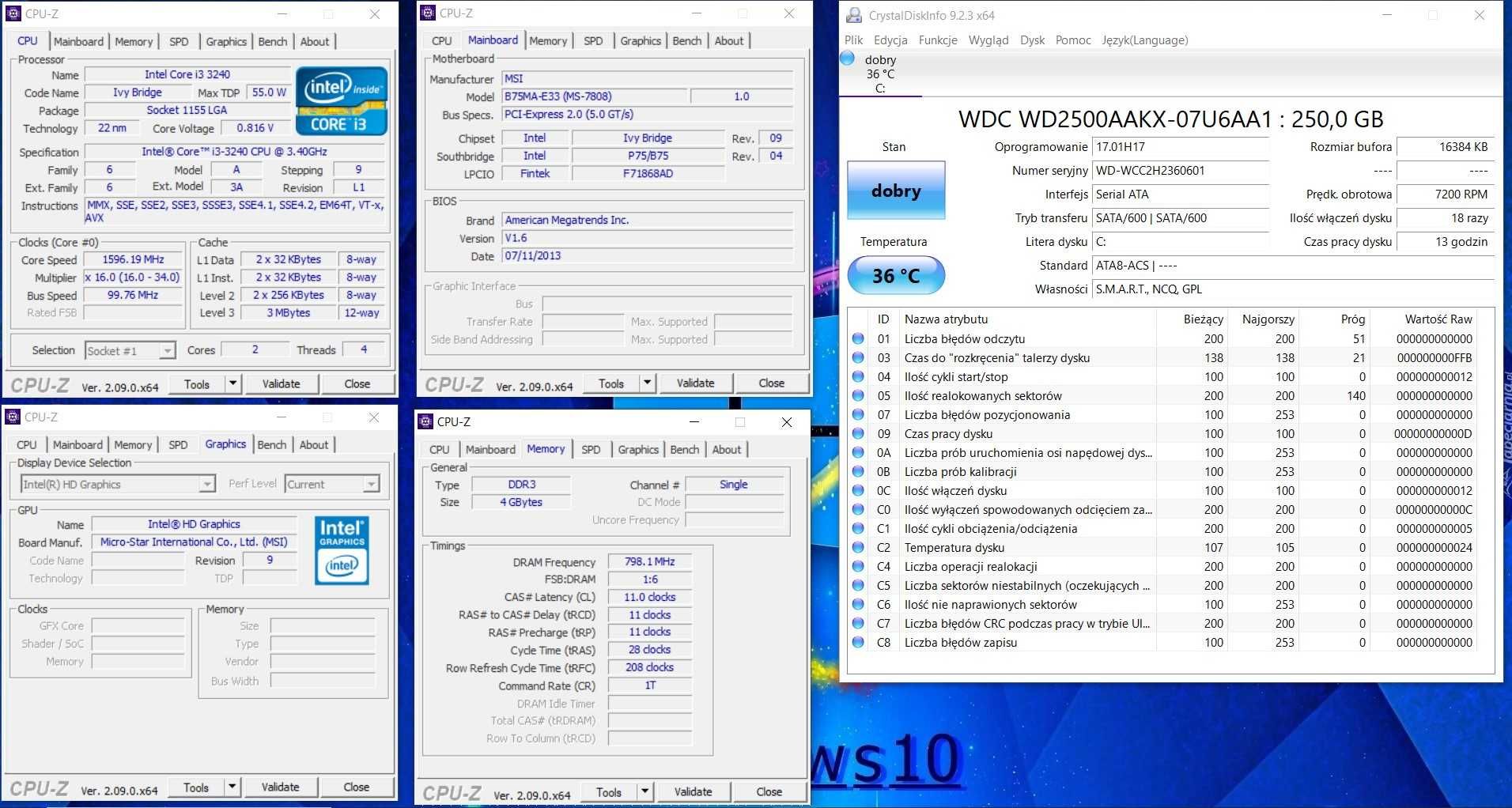
Task: Click CPU-Z title icon in Mainboard window
Action: (x=428, y=13)
